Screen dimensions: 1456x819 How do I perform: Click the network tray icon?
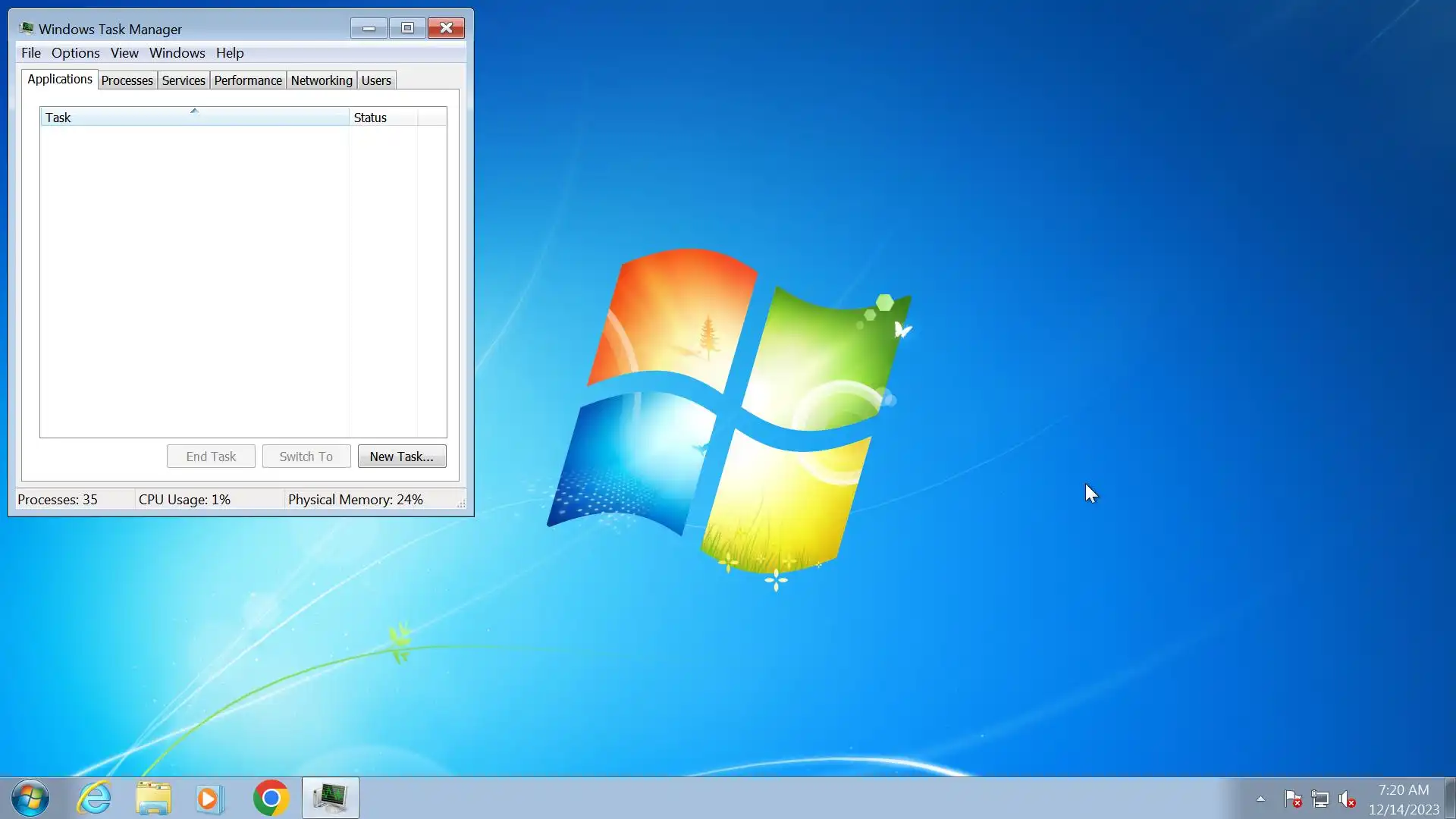point(1320,799)
